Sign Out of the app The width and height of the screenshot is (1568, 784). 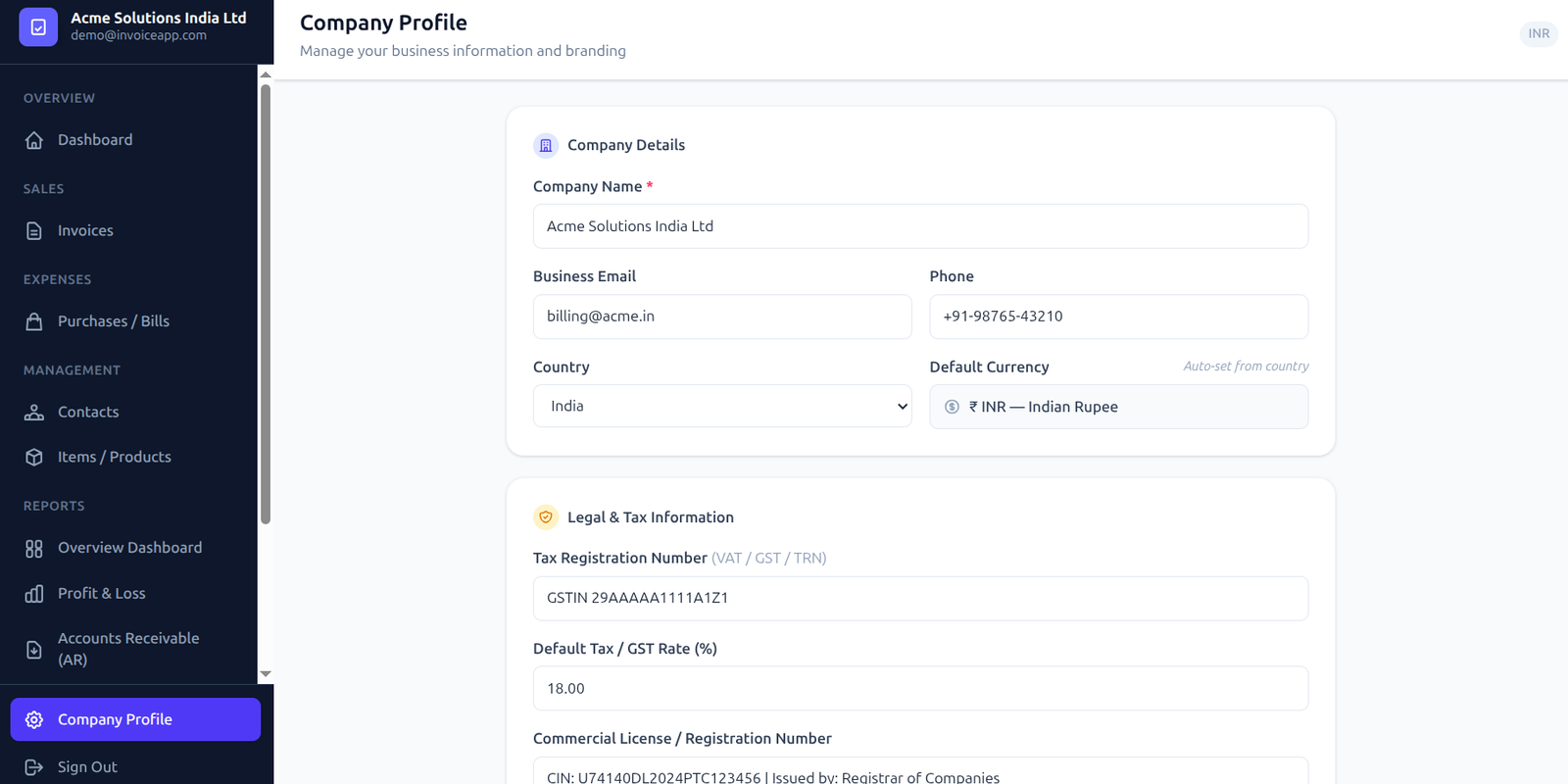(x=135, y=767)
